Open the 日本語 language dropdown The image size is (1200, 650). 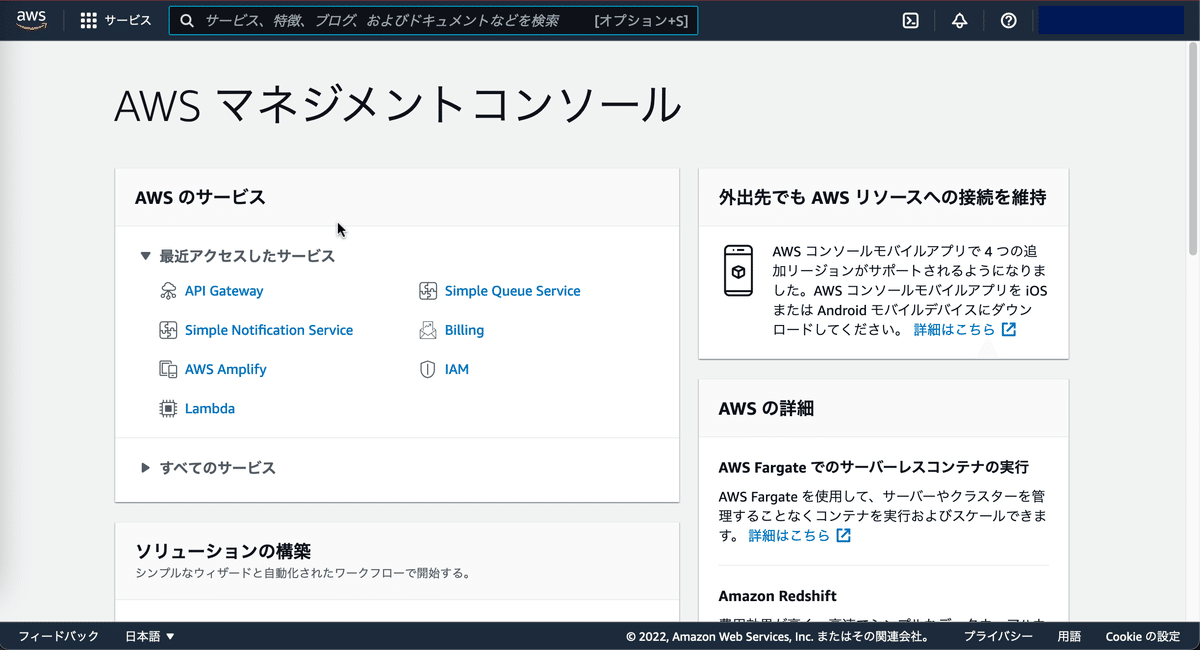[x=149, y=636]
